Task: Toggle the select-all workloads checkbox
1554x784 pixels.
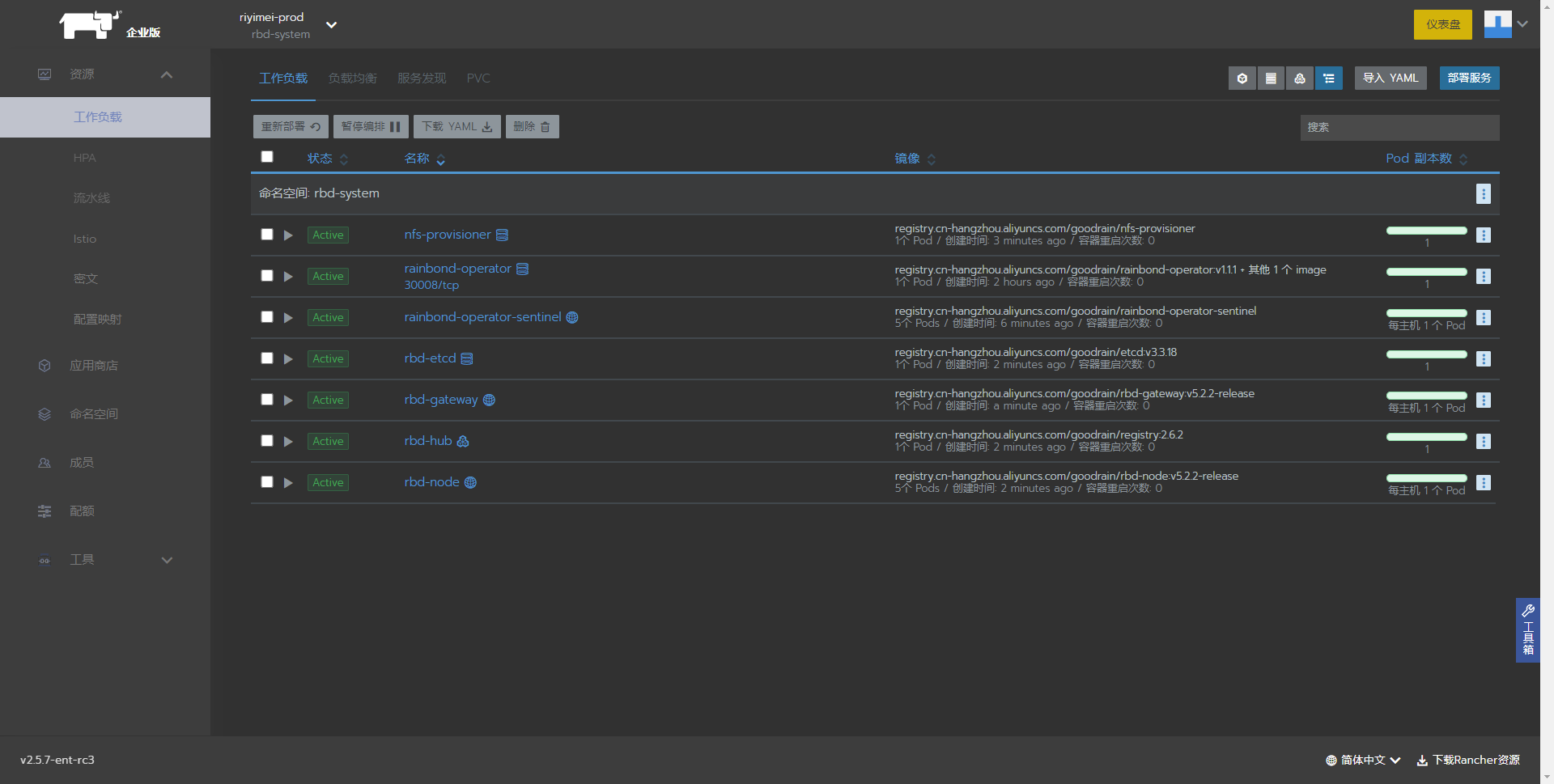Action: click(267, 157)
